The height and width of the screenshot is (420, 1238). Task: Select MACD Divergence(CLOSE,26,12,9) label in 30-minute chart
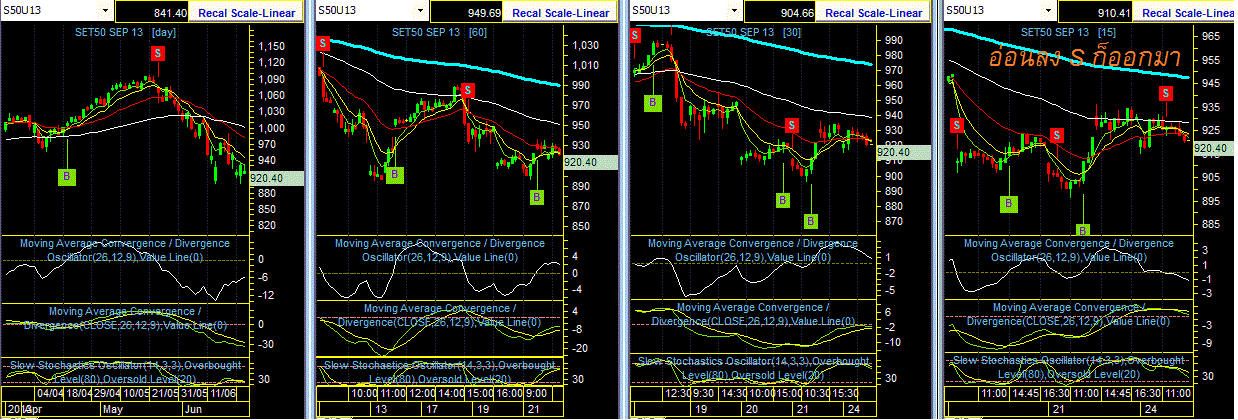click(x=753, y=315)
